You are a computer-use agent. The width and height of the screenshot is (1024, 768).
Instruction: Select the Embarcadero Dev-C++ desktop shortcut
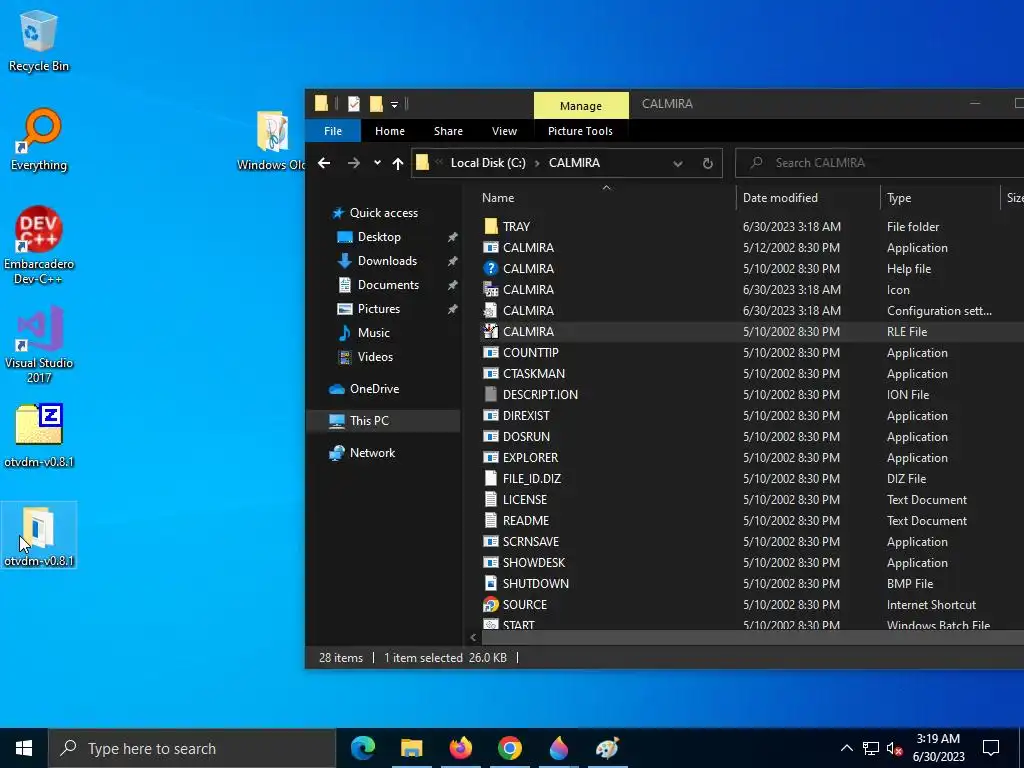click(x=39, y=245)
